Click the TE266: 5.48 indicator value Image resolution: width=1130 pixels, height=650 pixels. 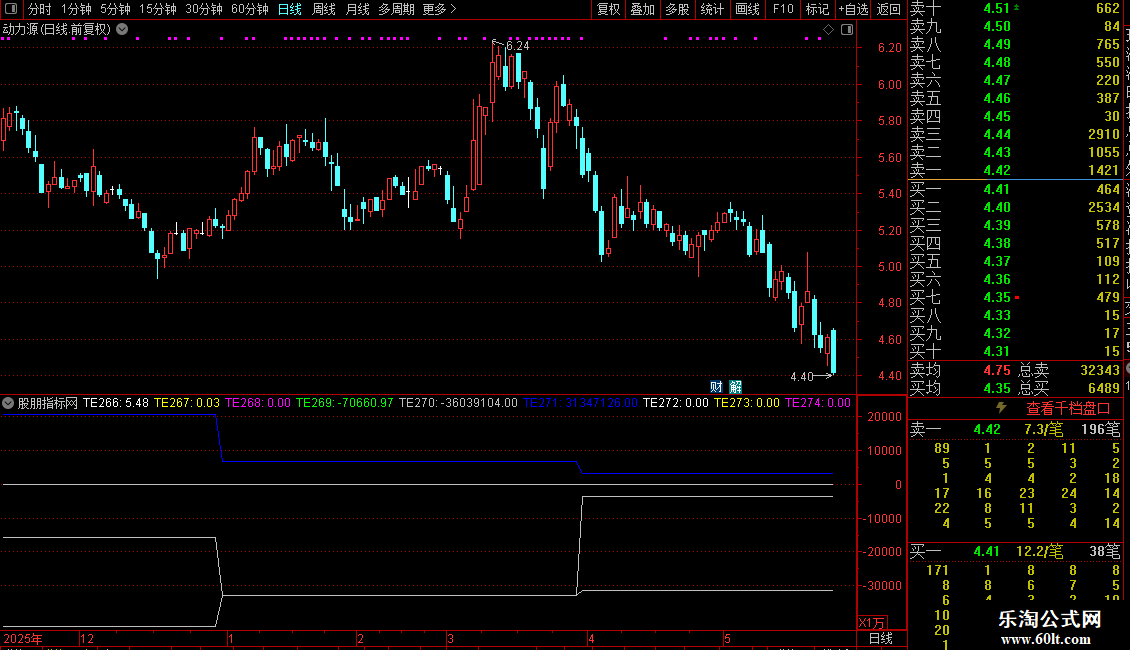(116, 403)
